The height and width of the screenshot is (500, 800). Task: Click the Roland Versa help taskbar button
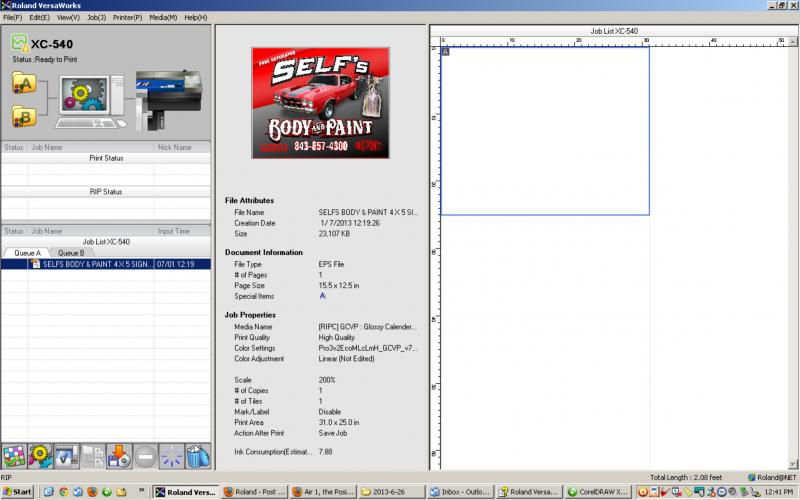530,492
